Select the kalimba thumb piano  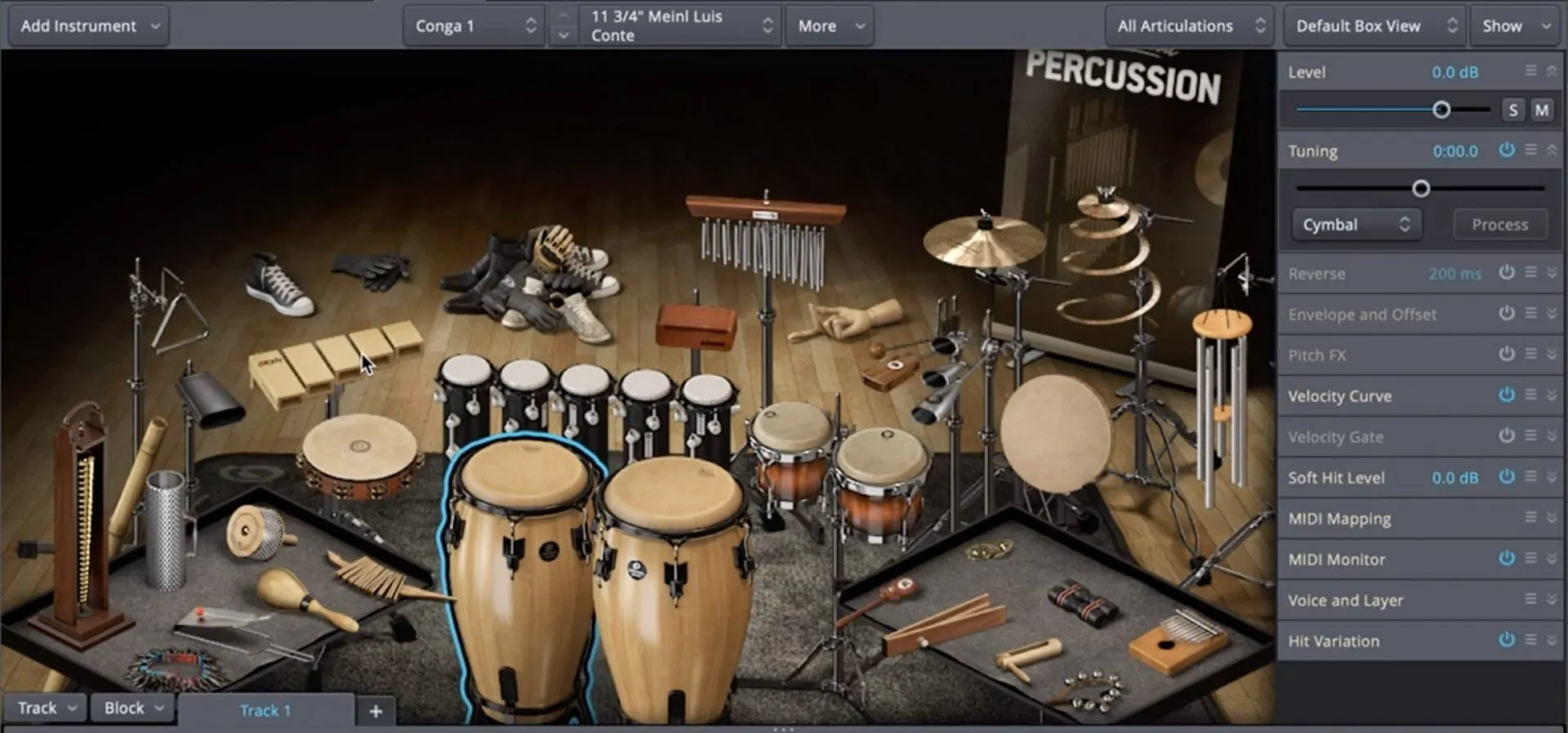pyautogui.click(x=1178, y=641)
